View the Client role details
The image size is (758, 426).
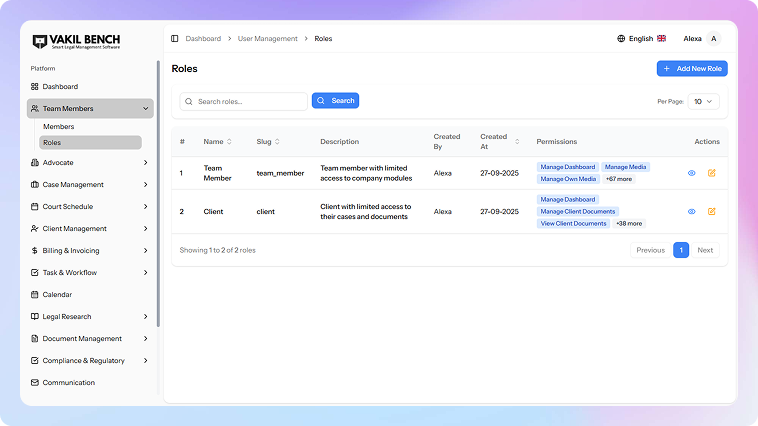click(691, 212)
